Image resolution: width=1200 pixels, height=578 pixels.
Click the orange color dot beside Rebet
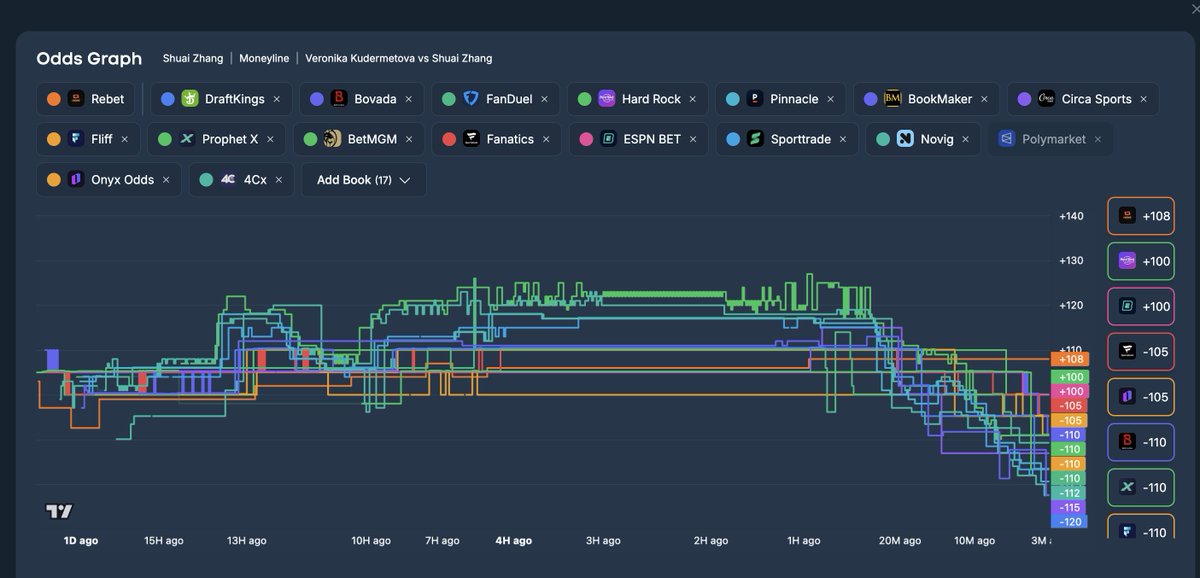(53, 99)
